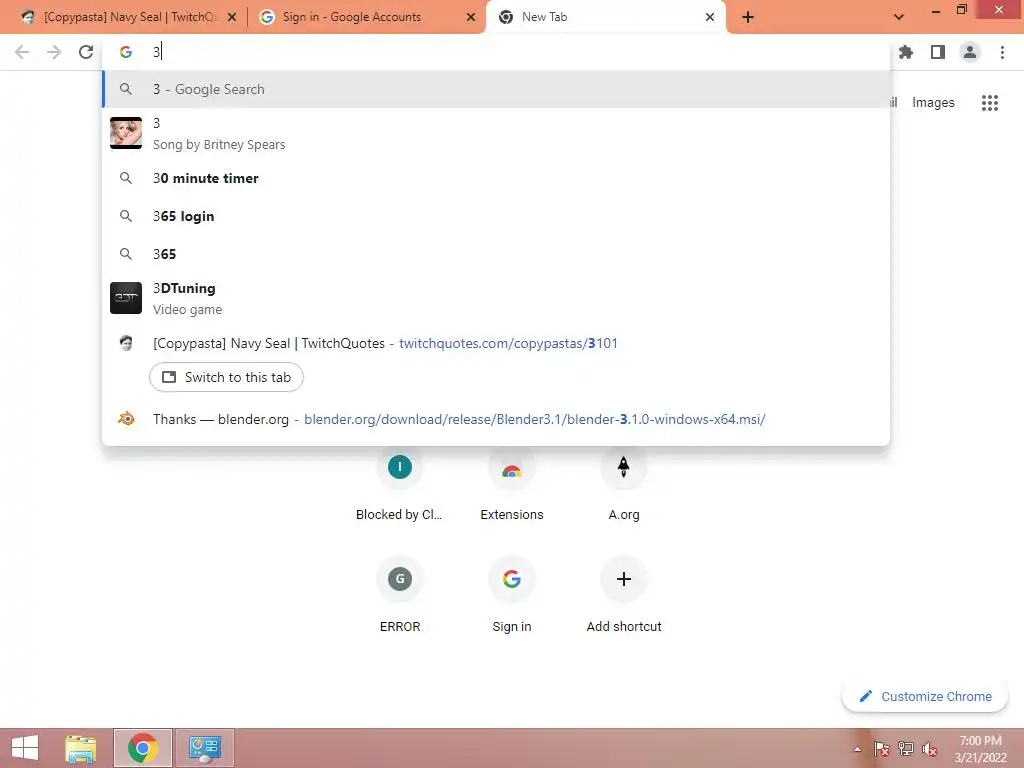Open the Chrome profile avatar
Screen dimensions: 1024x768
click(970, 52)
